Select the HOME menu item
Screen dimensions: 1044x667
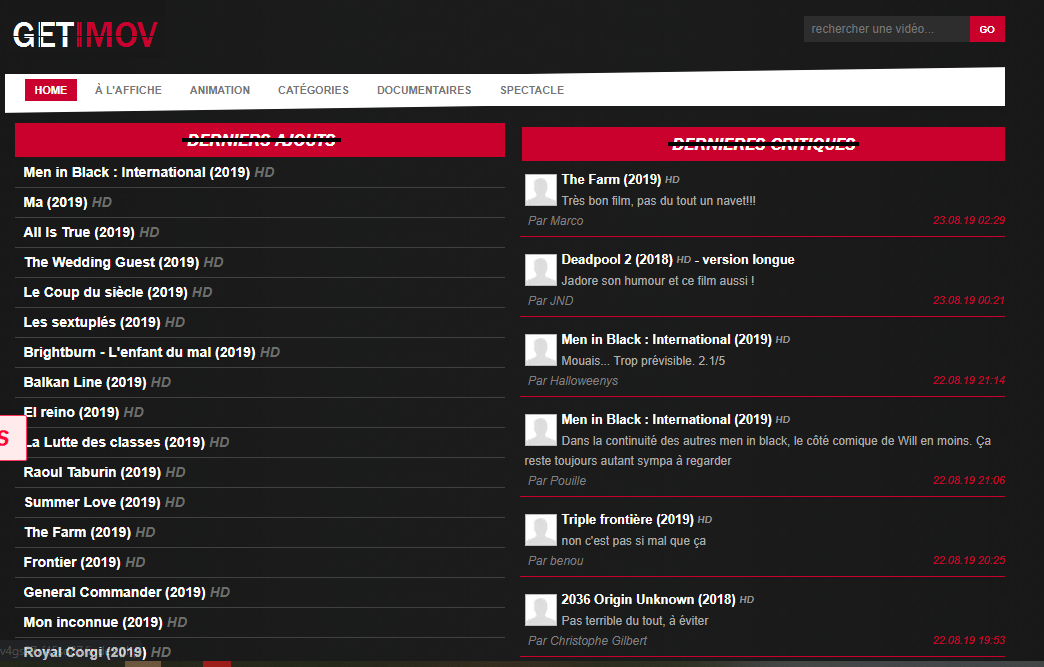pos(51,90)
